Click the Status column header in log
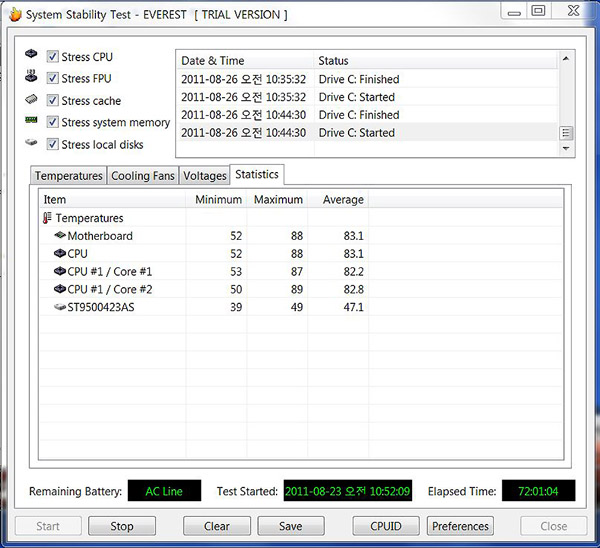Viewport: 600px width, 548px height. point(436,60)
